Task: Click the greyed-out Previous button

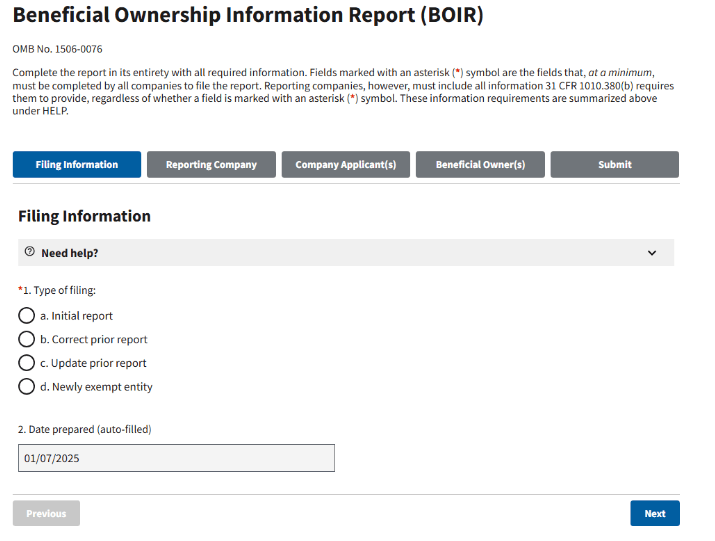Action: (x=46, y=513)
